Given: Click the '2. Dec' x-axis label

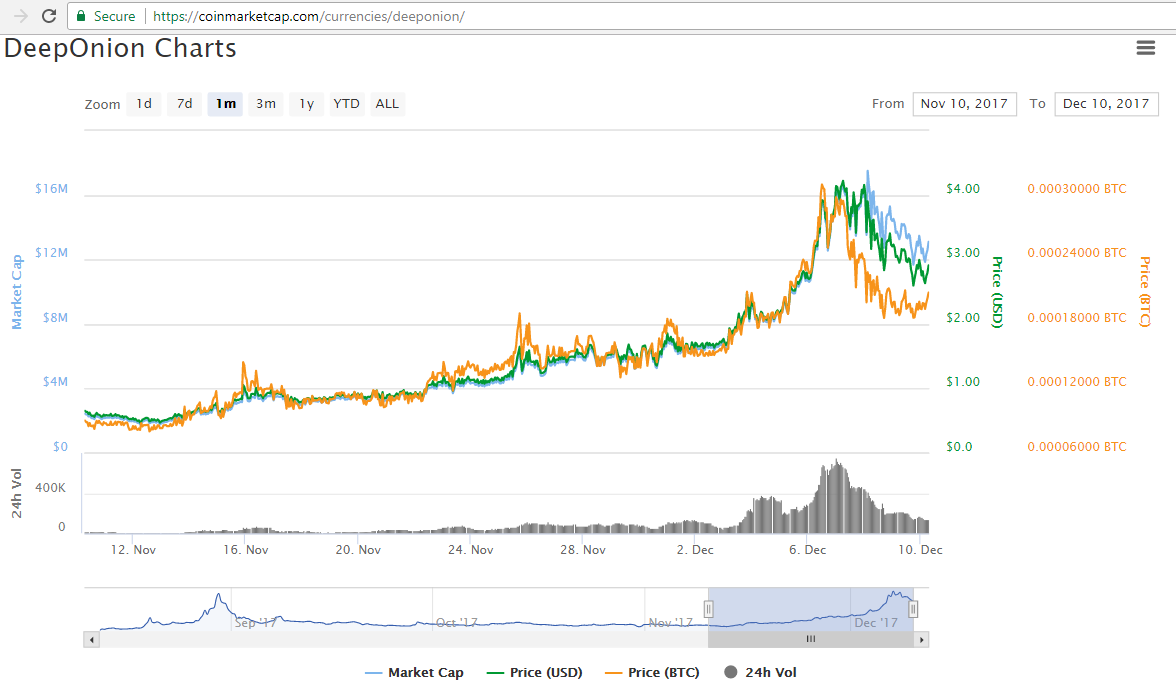Looking at the screenshot, I should tap(694, 550).
